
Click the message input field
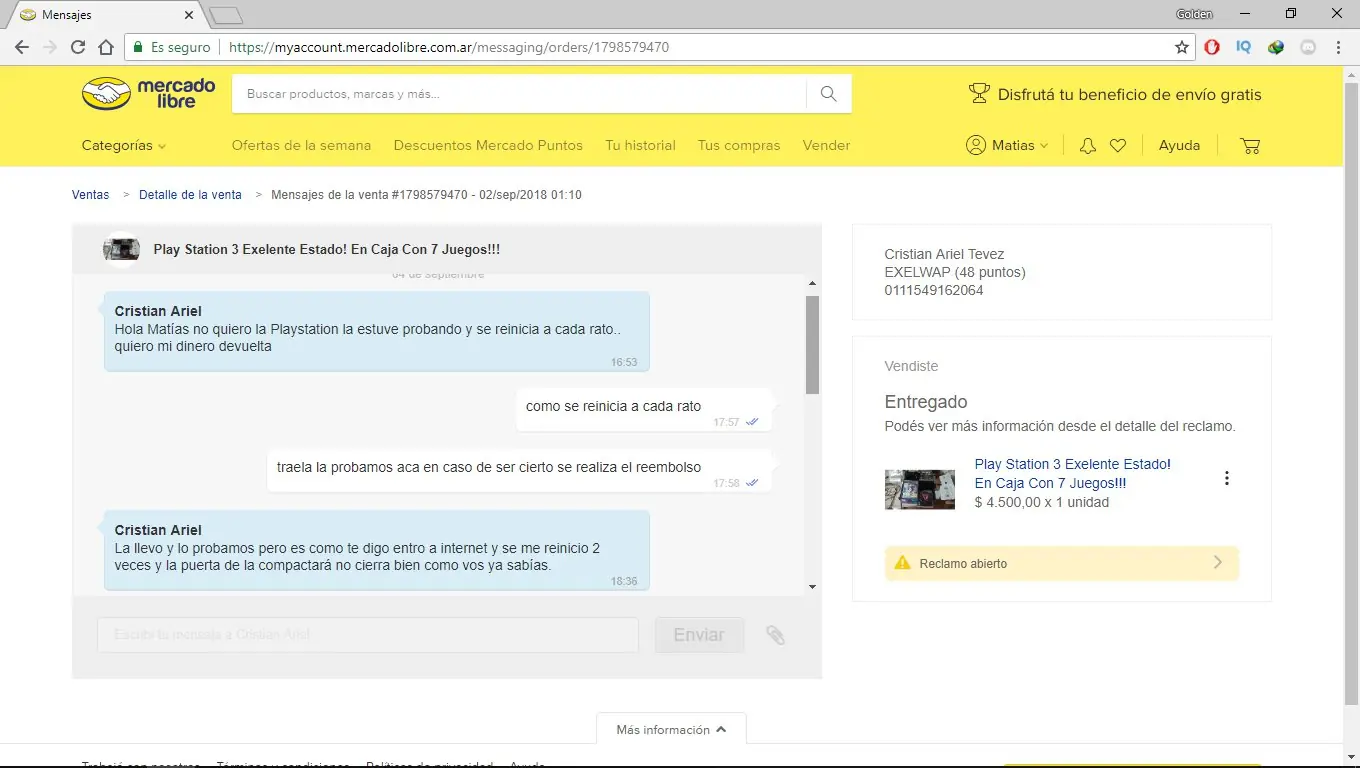(368, 635)
